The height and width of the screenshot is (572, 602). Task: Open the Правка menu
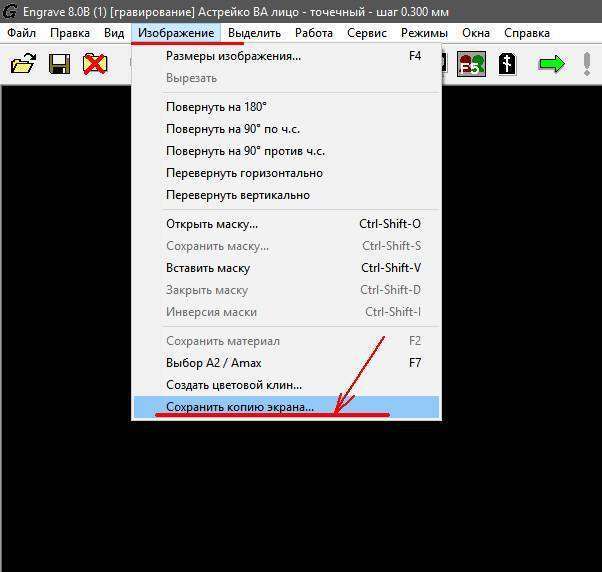tap(70, 33)
